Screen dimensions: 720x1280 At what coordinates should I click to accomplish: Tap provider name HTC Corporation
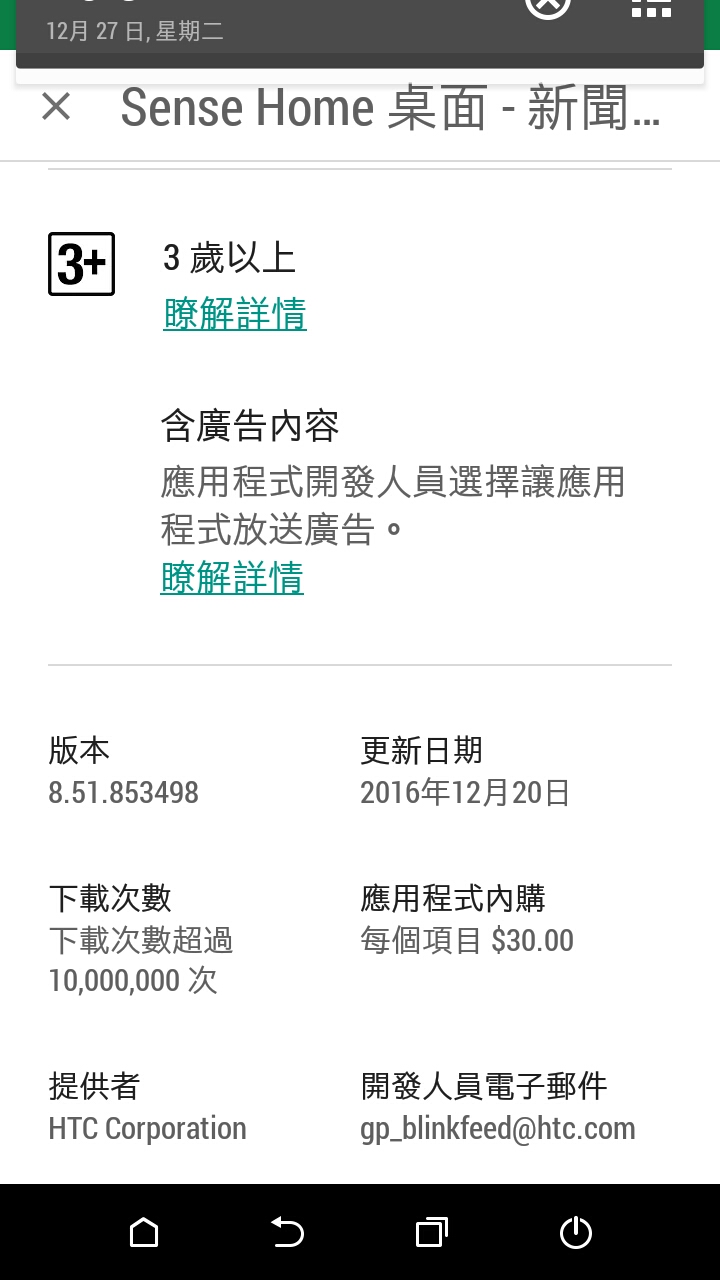[x=147, y=1129]
